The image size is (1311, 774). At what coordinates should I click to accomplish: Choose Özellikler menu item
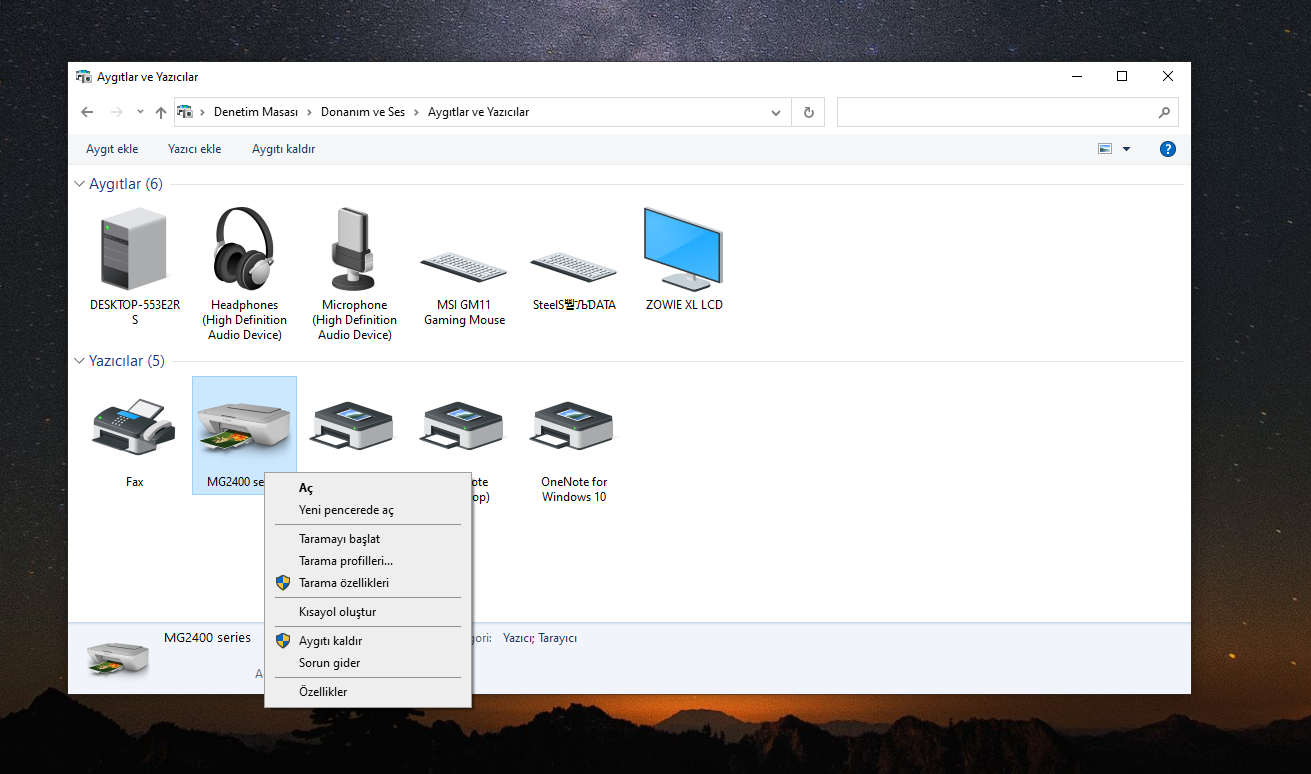pyautogui.click(x=368, y=692)
